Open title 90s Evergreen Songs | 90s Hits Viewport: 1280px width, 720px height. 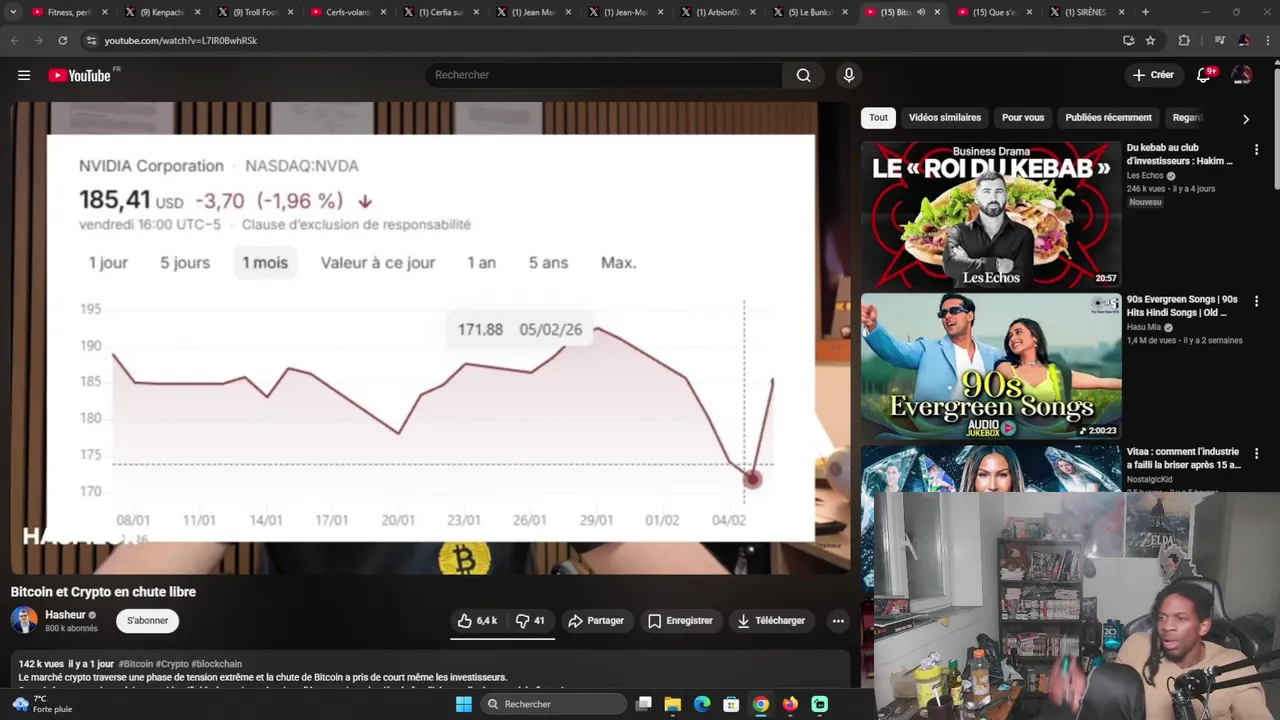(x=1182, y=306)
